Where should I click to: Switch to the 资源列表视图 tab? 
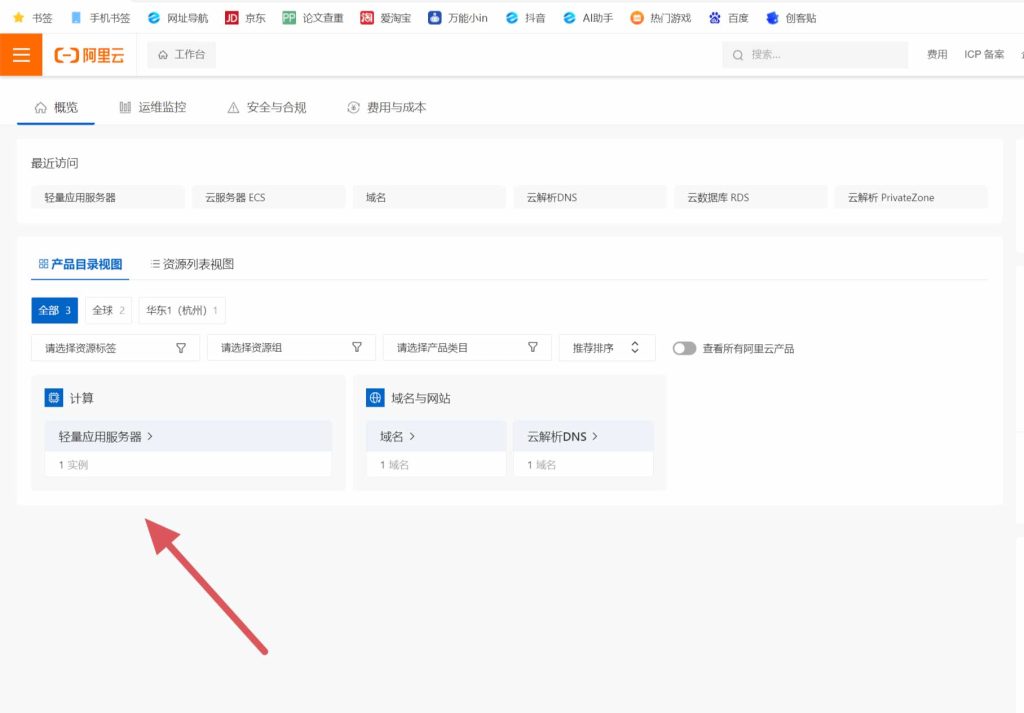[192, 264]
